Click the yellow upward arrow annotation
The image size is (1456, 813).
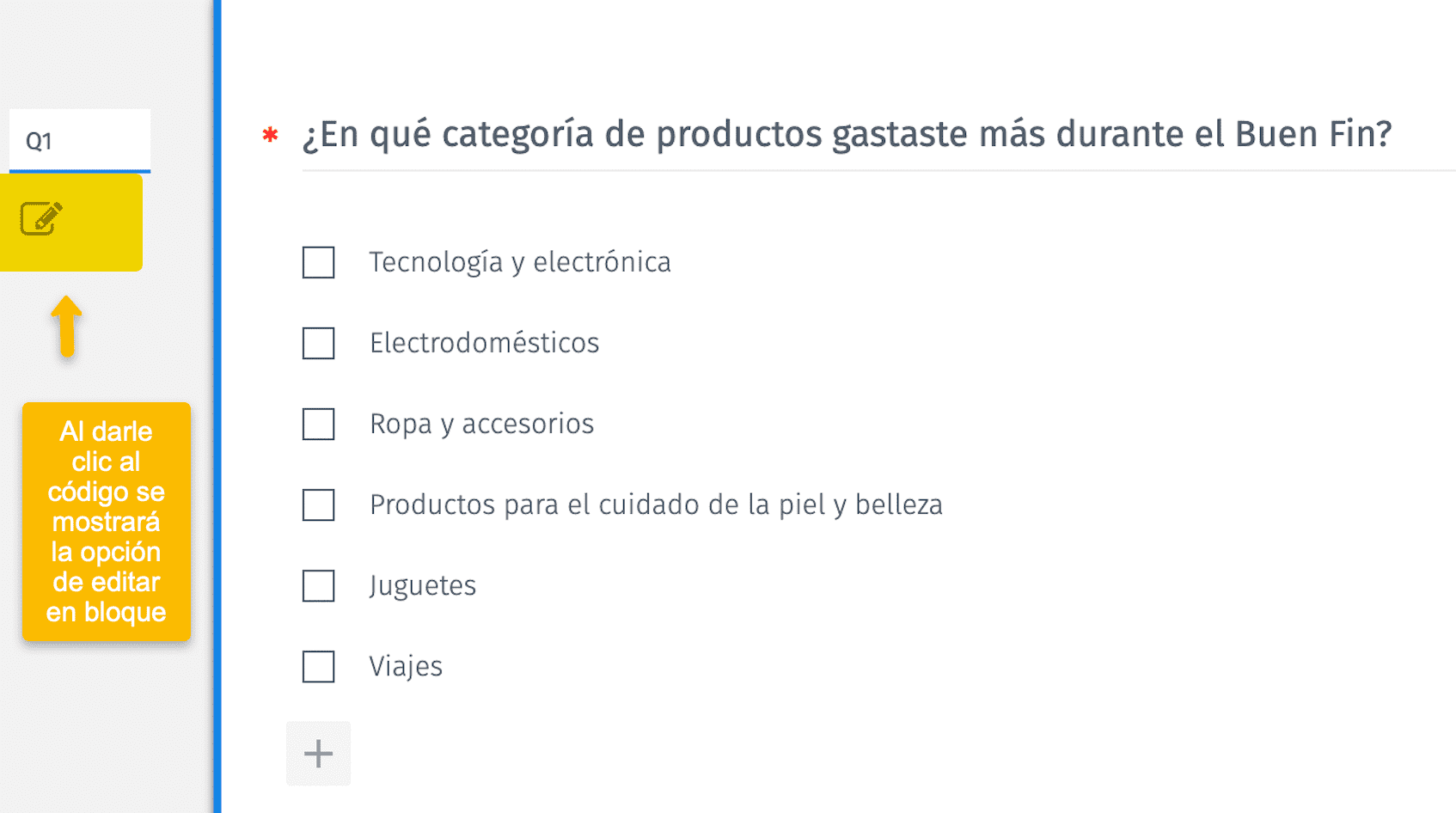point(66,326)
